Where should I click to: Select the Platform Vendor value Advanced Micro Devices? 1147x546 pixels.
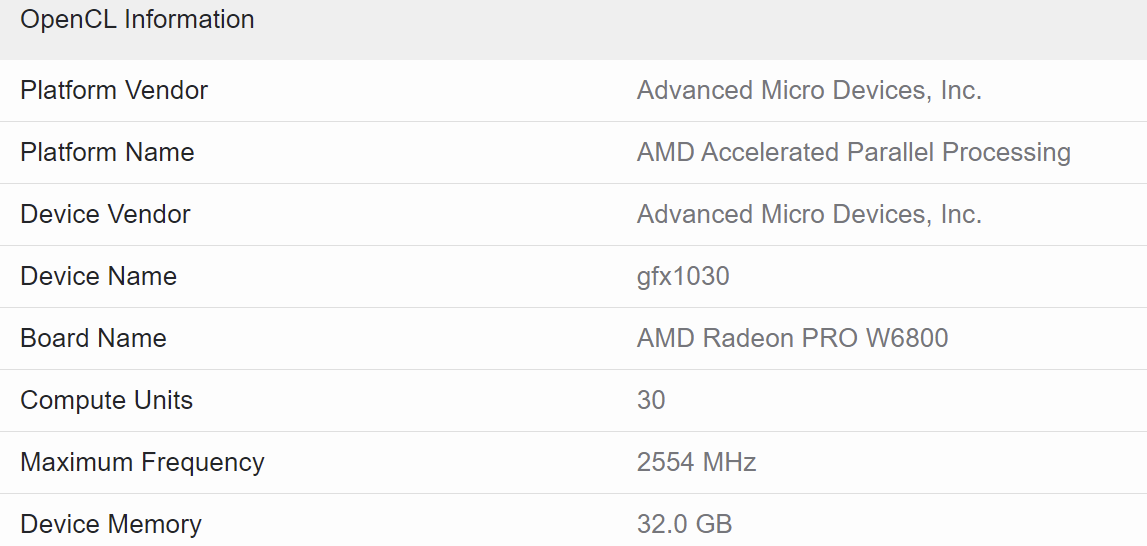pos(808,90)
